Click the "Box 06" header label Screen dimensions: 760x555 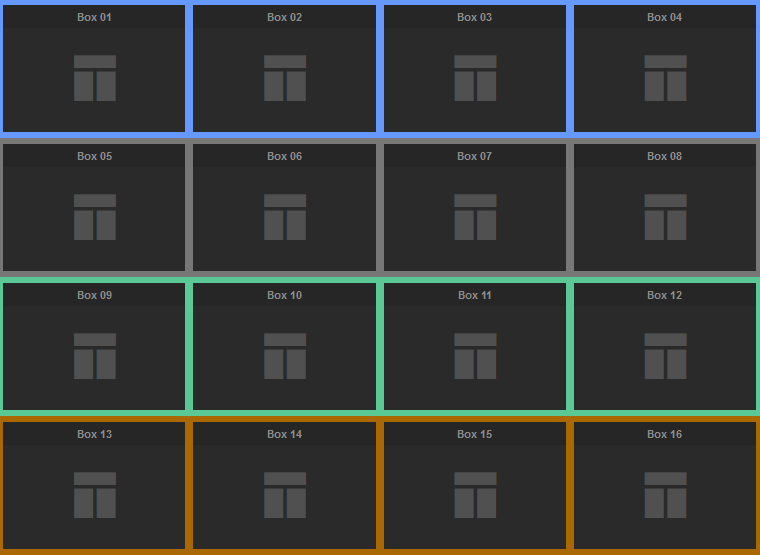[x=285, y=156]
